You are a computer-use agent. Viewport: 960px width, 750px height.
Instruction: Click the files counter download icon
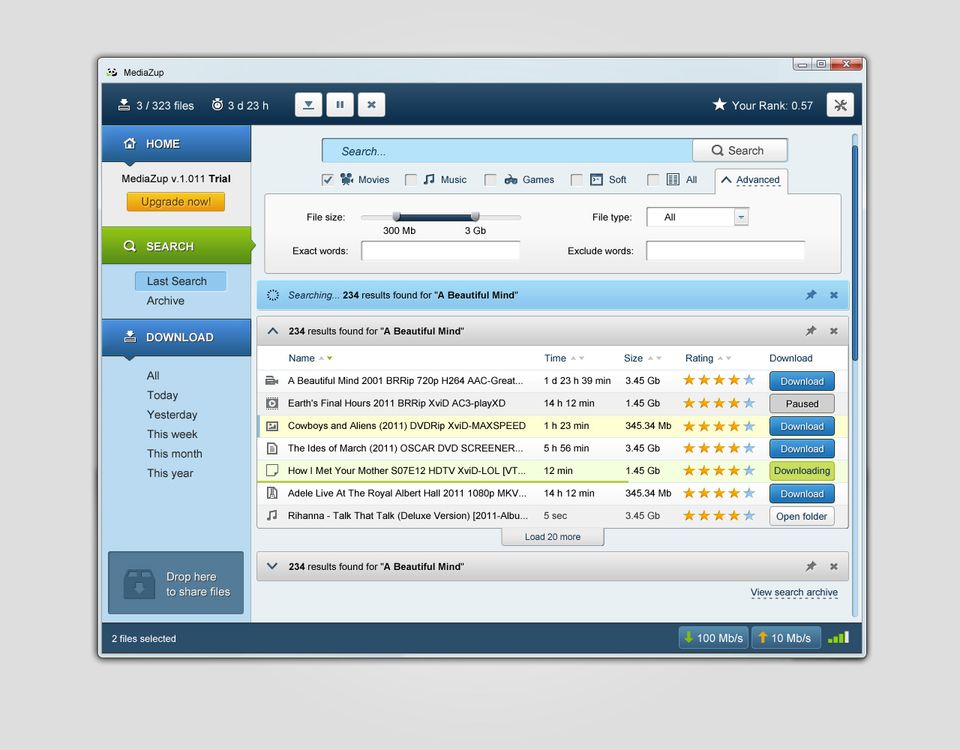click(x=124, y=105)
